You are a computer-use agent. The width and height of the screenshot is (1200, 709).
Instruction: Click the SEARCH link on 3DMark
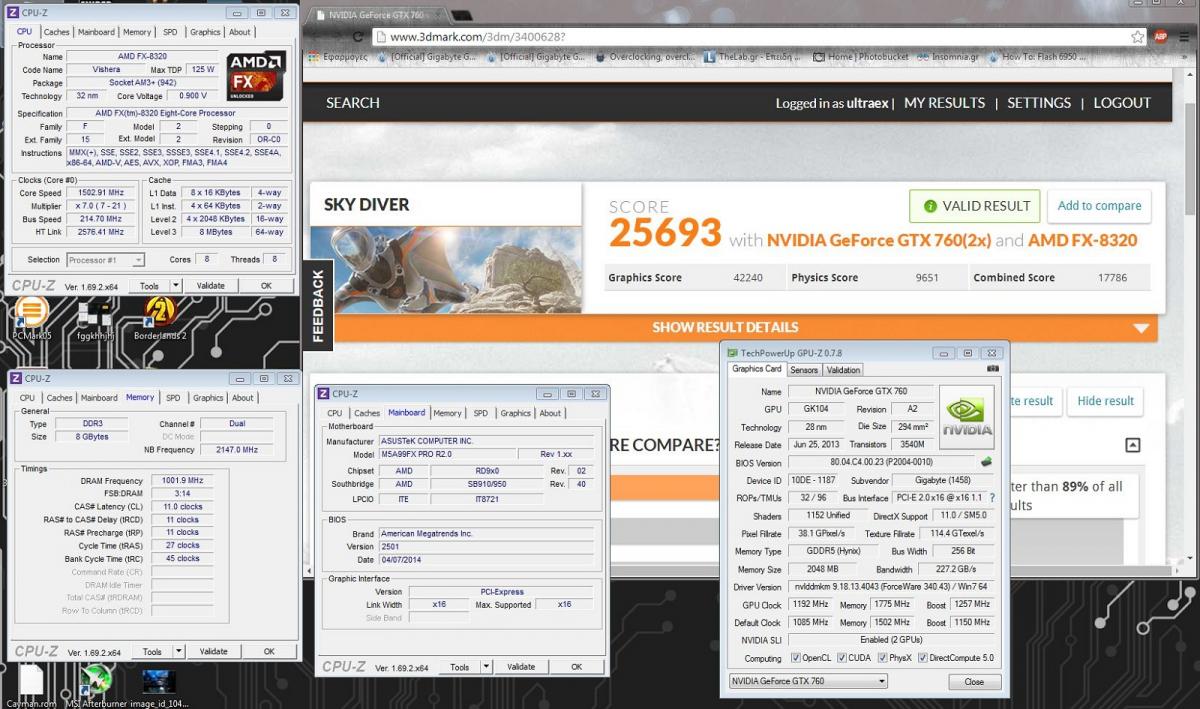353,103
